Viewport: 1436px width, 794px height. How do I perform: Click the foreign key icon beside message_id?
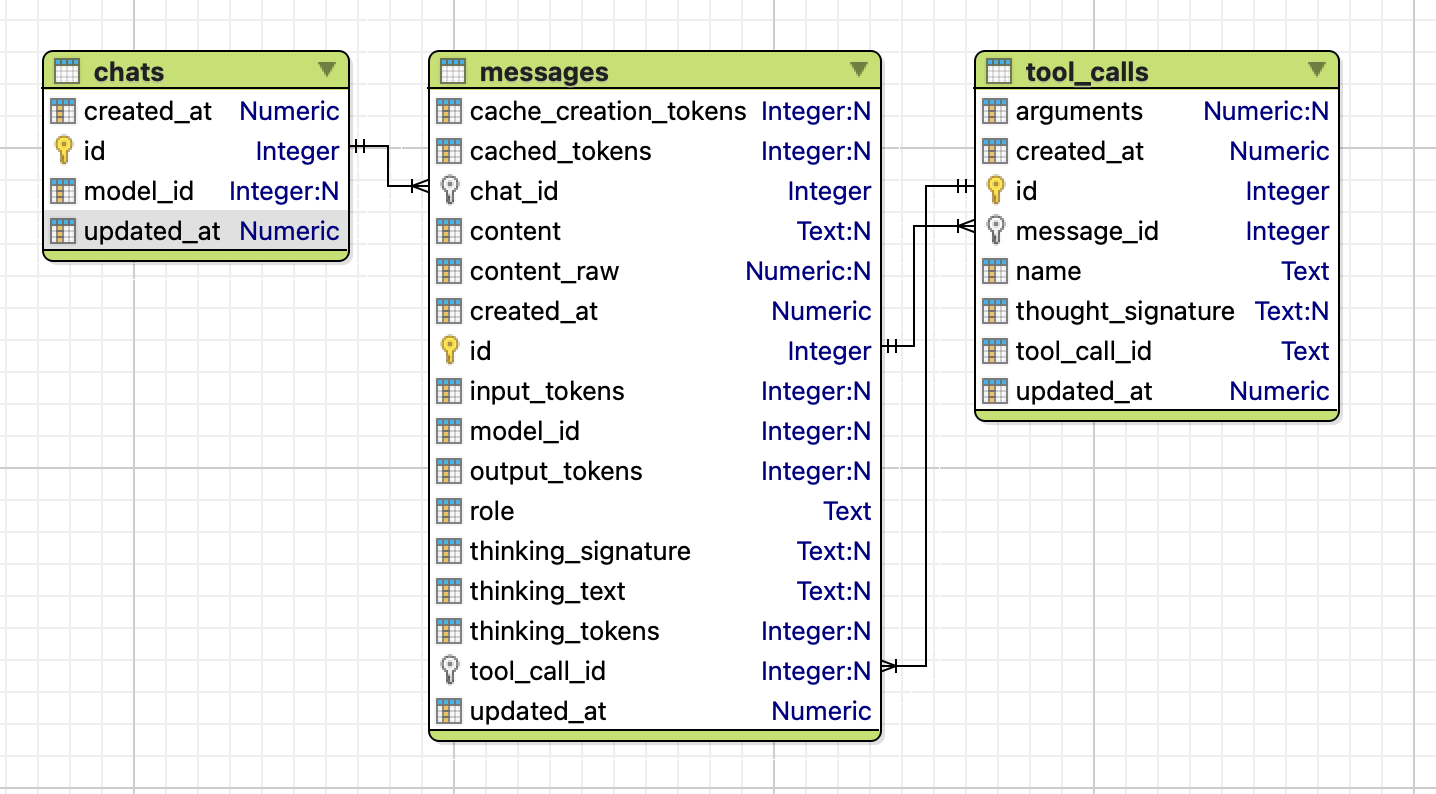click(x=996, y=230)
